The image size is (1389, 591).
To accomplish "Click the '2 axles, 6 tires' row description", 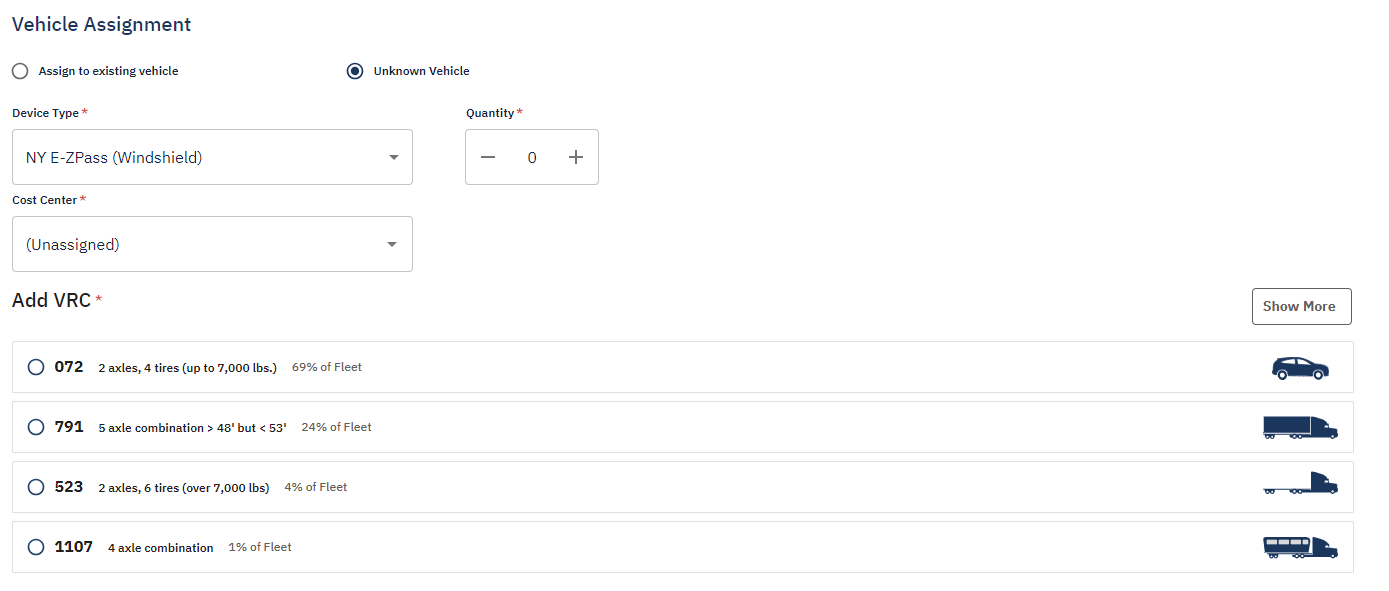I will (184, 488).
